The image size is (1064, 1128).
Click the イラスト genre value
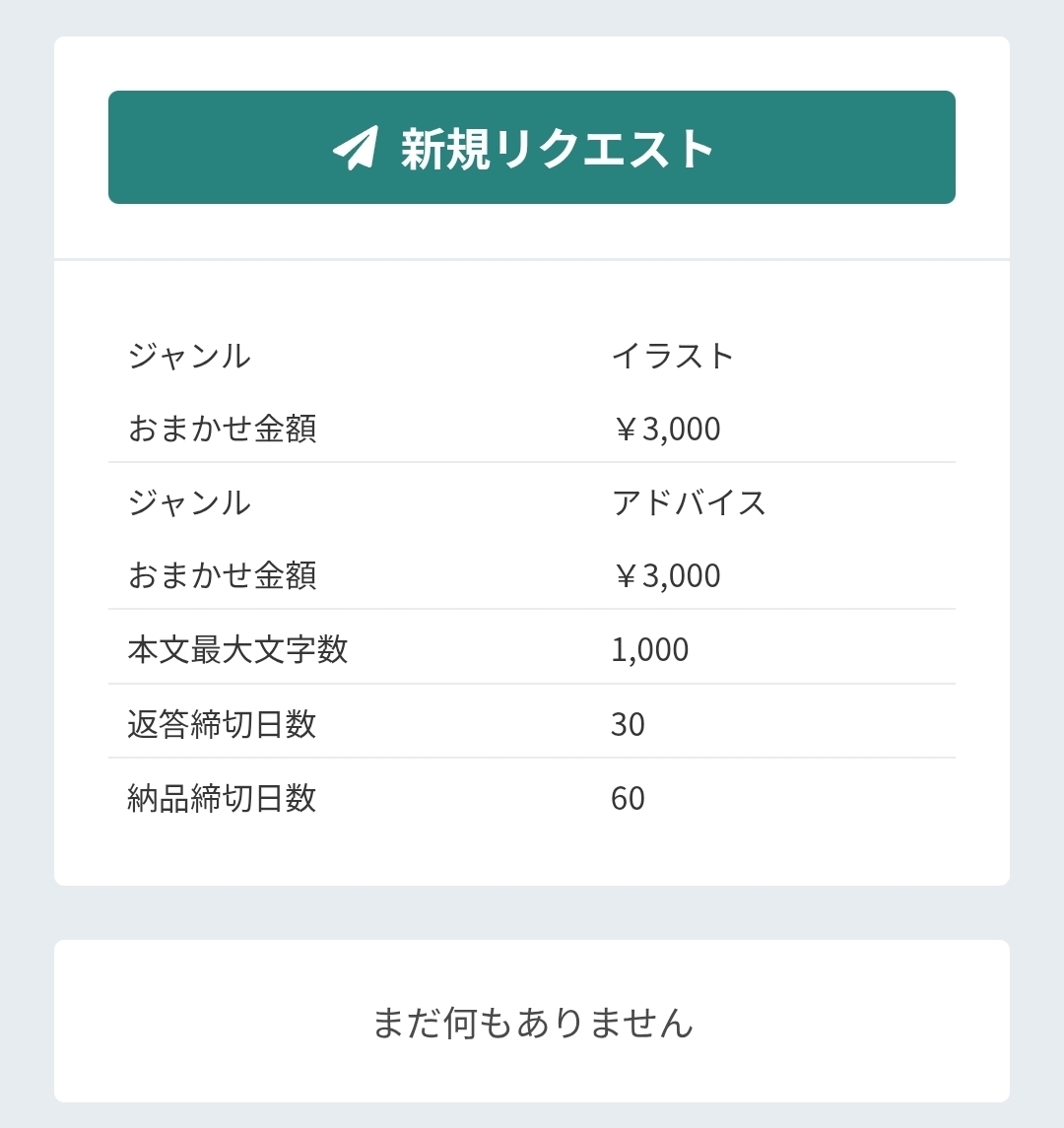point(673,356)
